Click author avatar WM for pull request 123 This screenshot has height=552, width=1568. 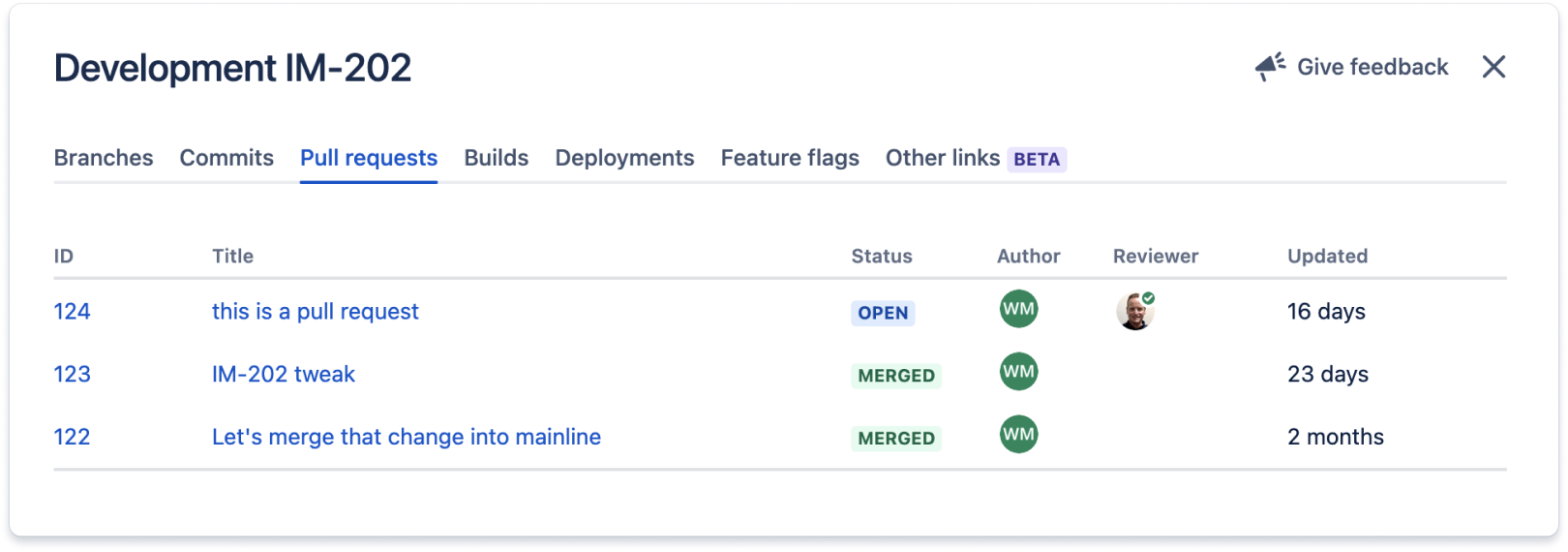[1018, 372]
